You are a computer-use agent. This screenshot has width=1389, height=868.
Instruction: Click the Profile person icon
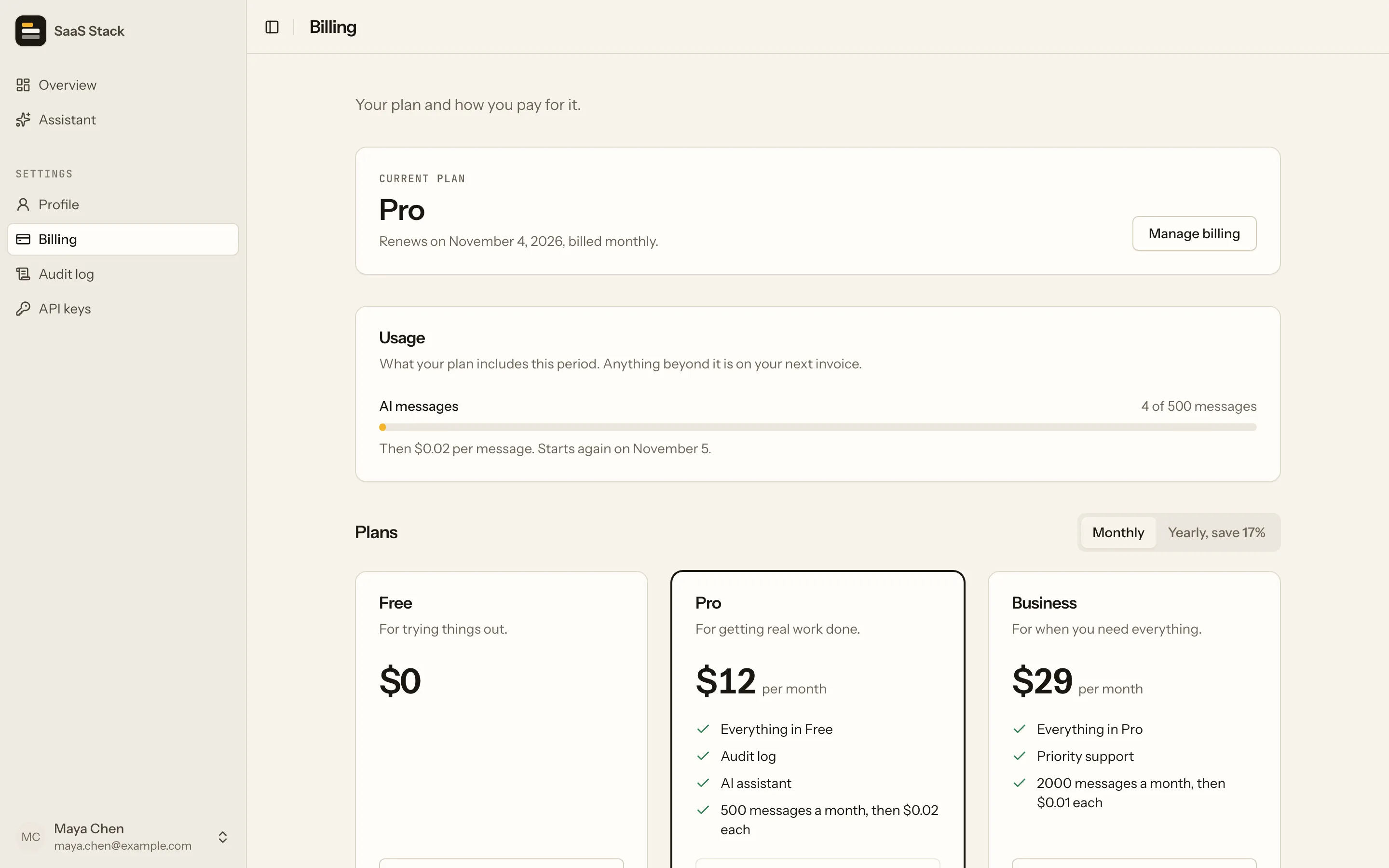(23, 204)
